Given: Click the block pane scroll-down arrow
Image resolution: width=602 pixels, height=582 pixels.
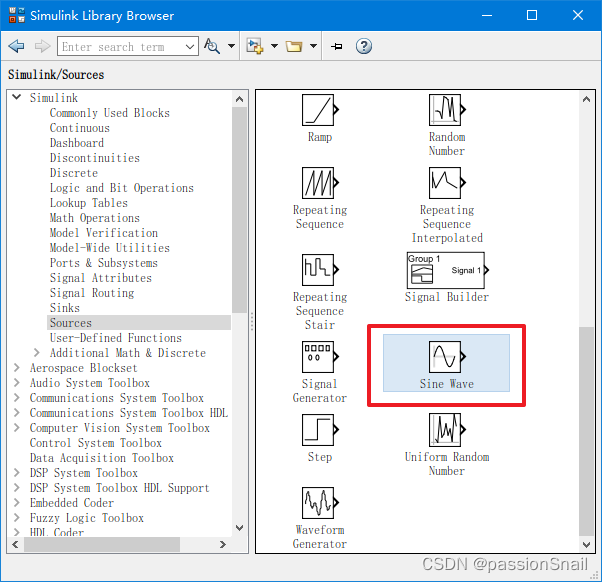Looking at the screenshot, I should tap(586, 544).
